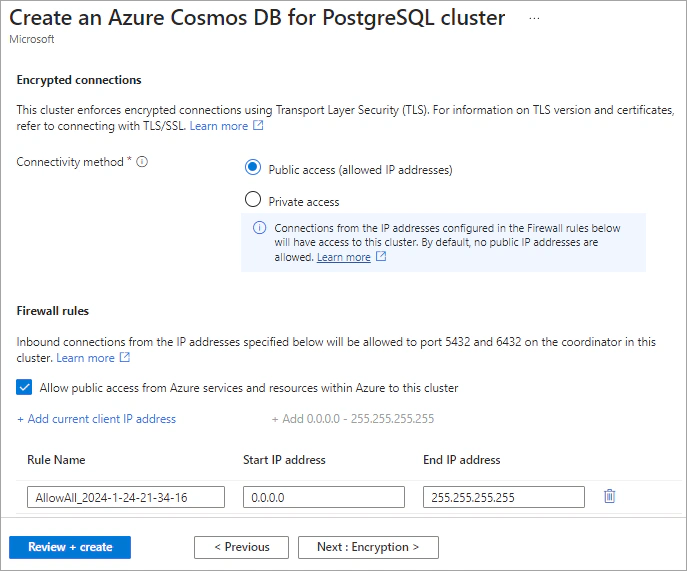Select the Public access radio button
687x571 pixels.
coord(253,167)
